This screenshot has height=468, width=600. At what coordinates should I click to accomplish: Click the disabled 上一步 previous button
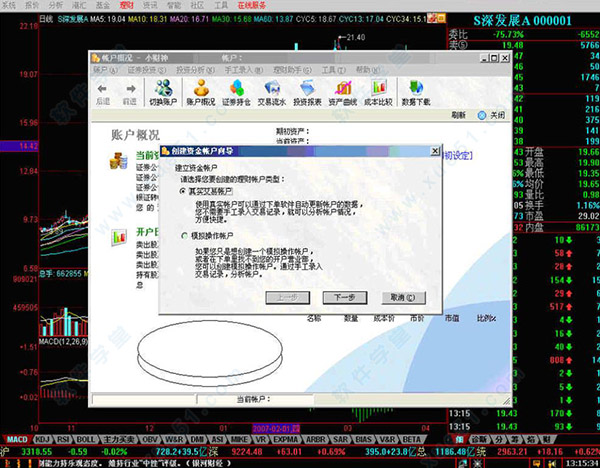coord(287,297)
